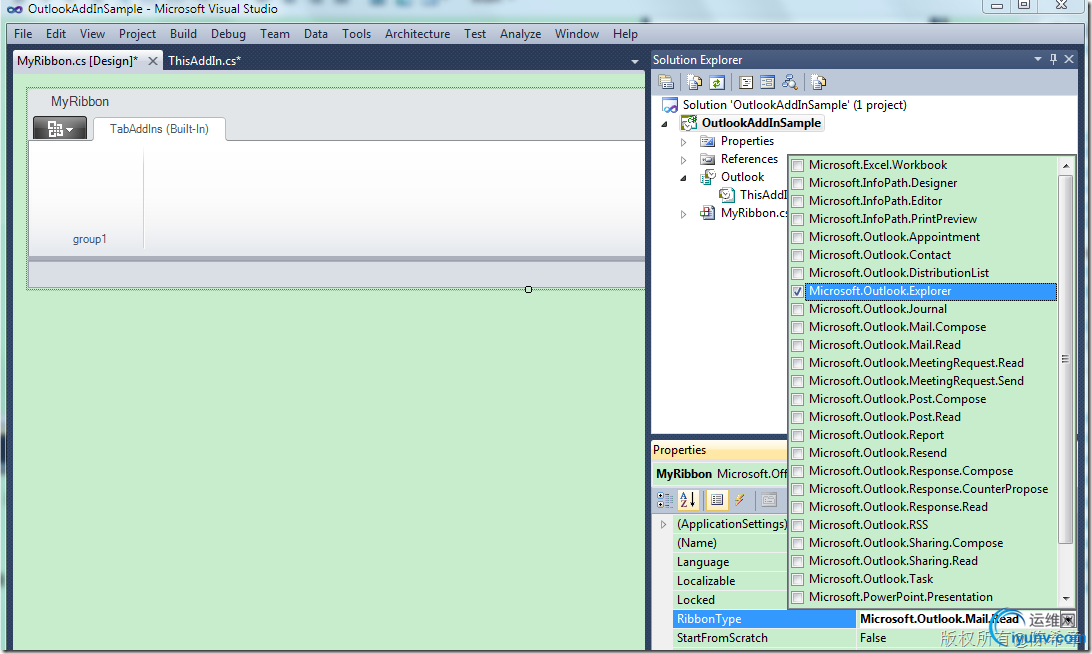The width and height of the screenshot is (1092, 654).
Task: Check Microsoft.Outlook.Task checkbox
Action: 797,579
